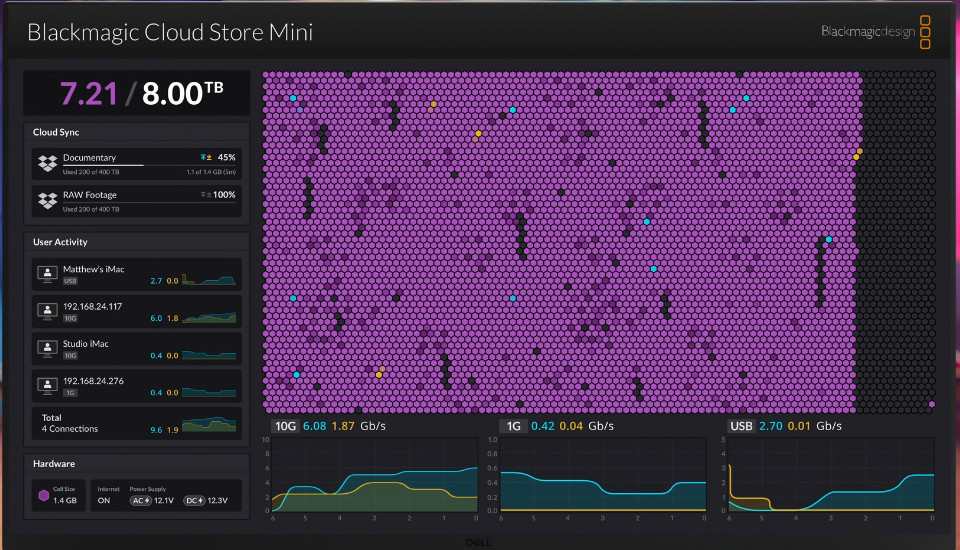Select the USB label above the right graph

[x=742, y=426]
